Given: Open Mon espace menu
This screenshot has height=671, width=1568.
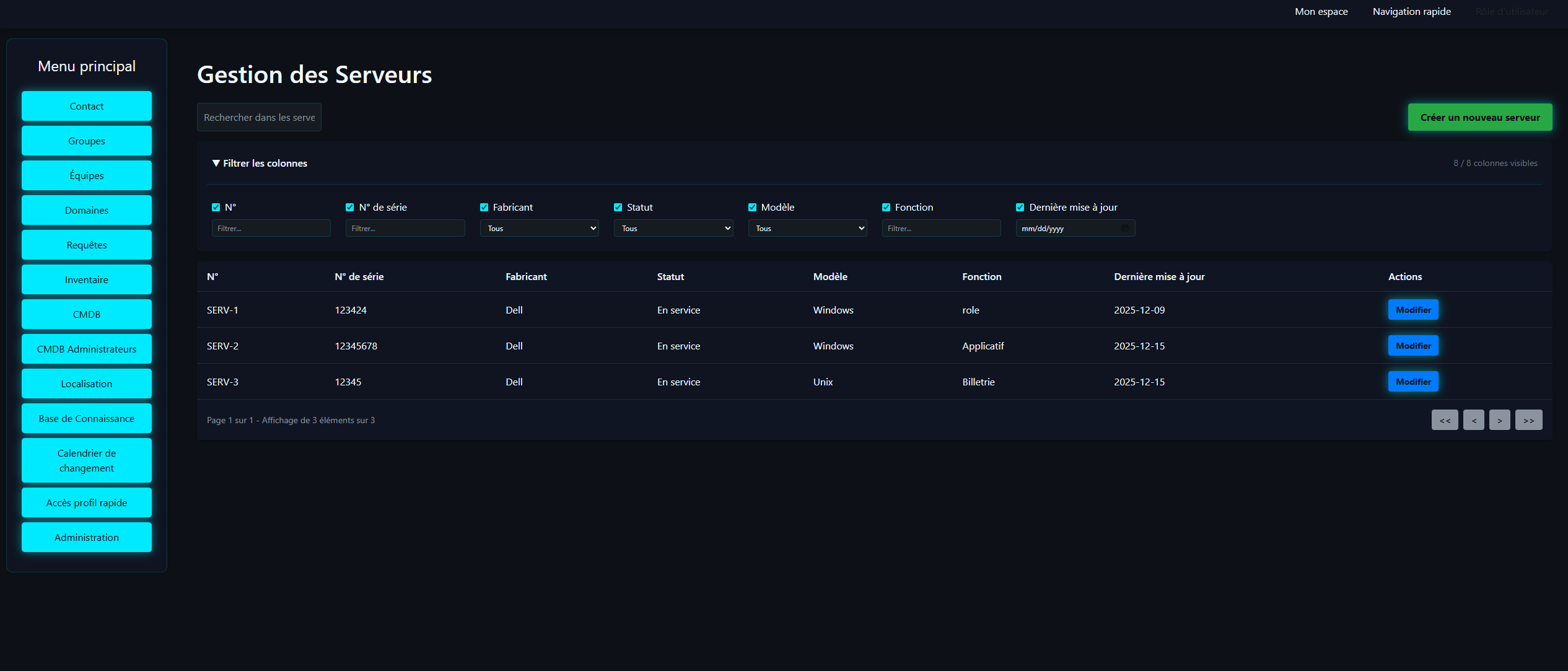Looking at the screenshot, I should pyautogui.click(x=1321, y=11).
